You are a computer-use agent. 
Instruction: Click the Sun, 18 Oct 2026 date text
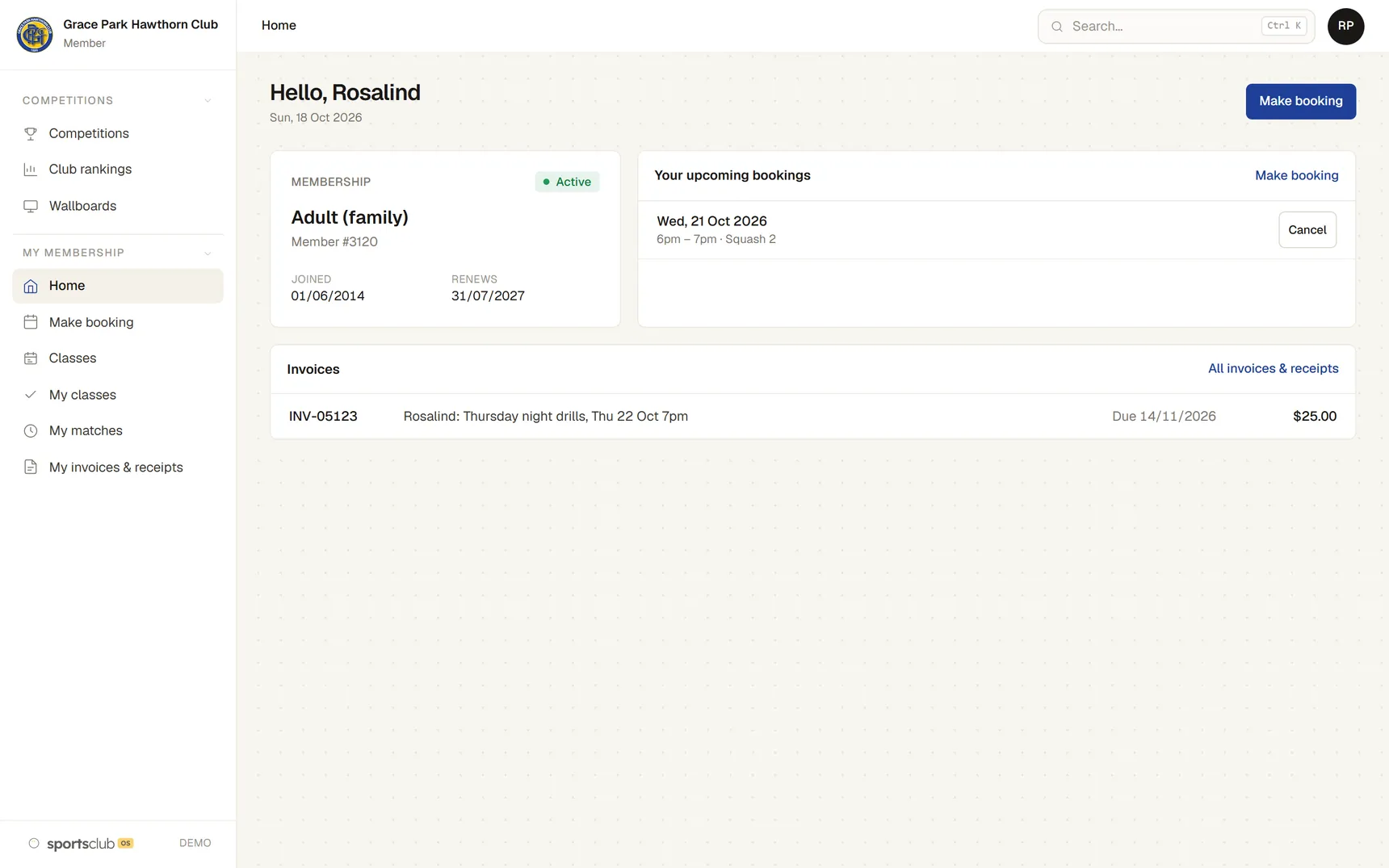point(315,118)
